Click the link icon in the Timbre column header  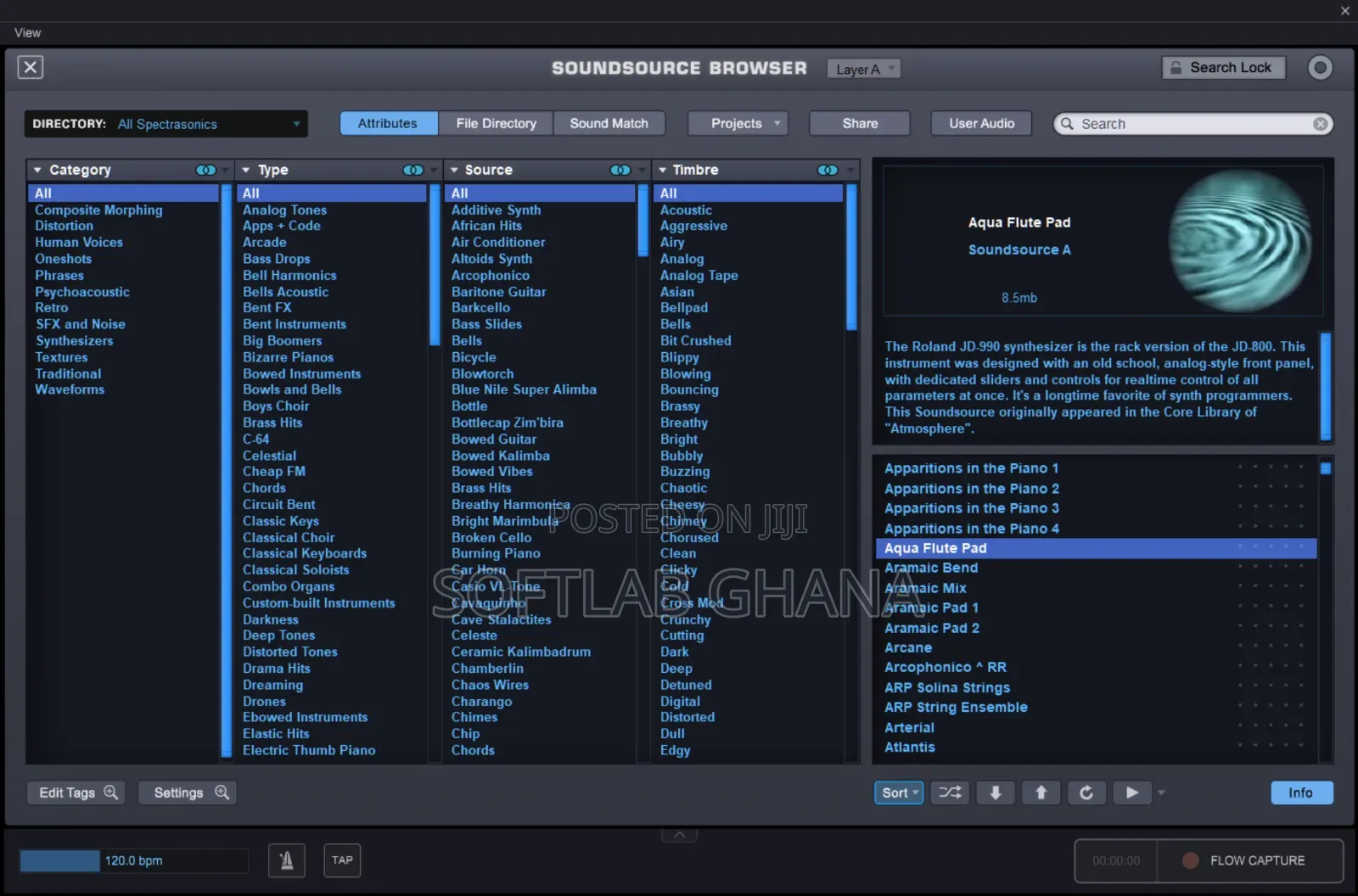click(828, 170)
